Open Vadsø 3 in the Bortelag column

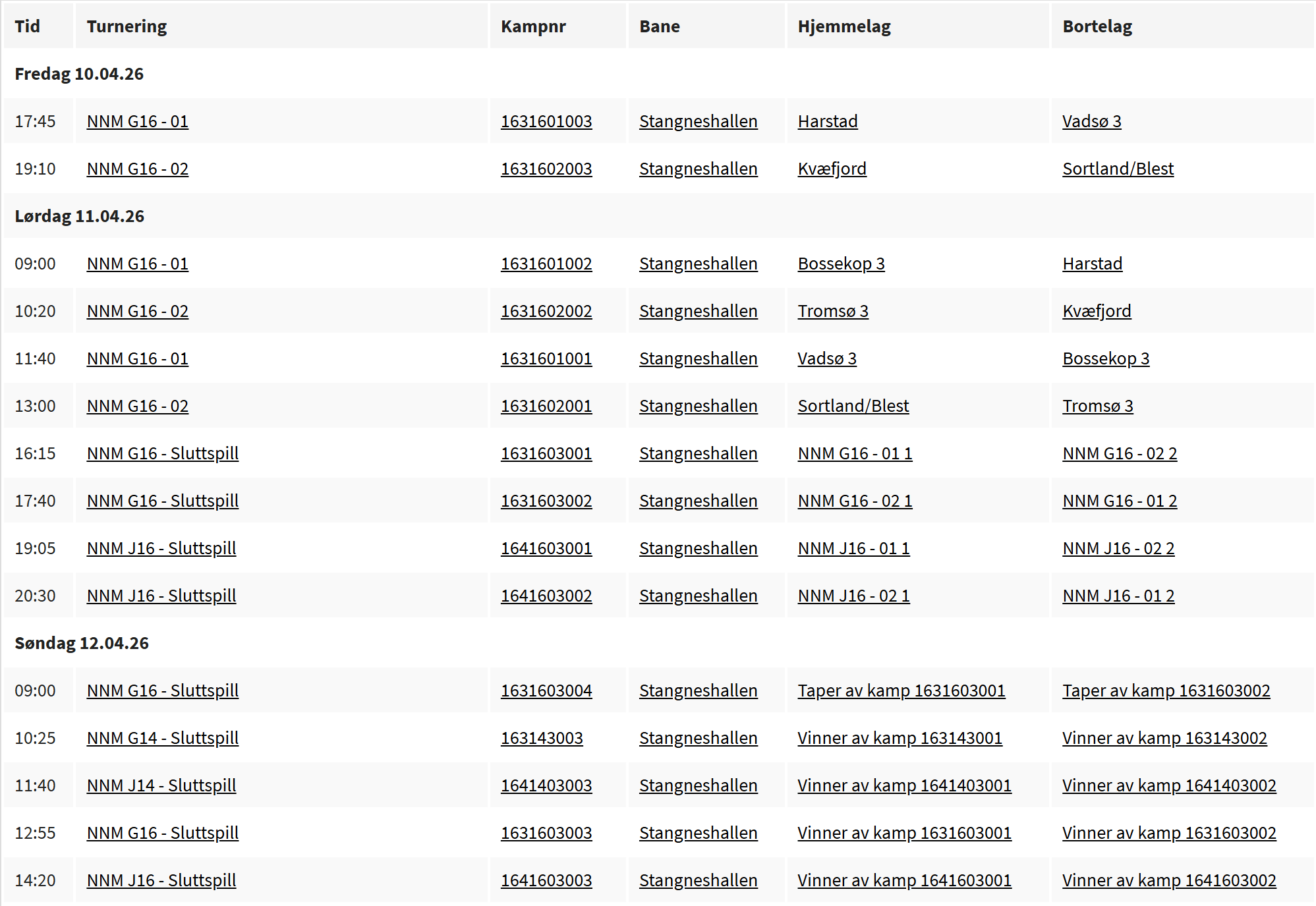1091,121
